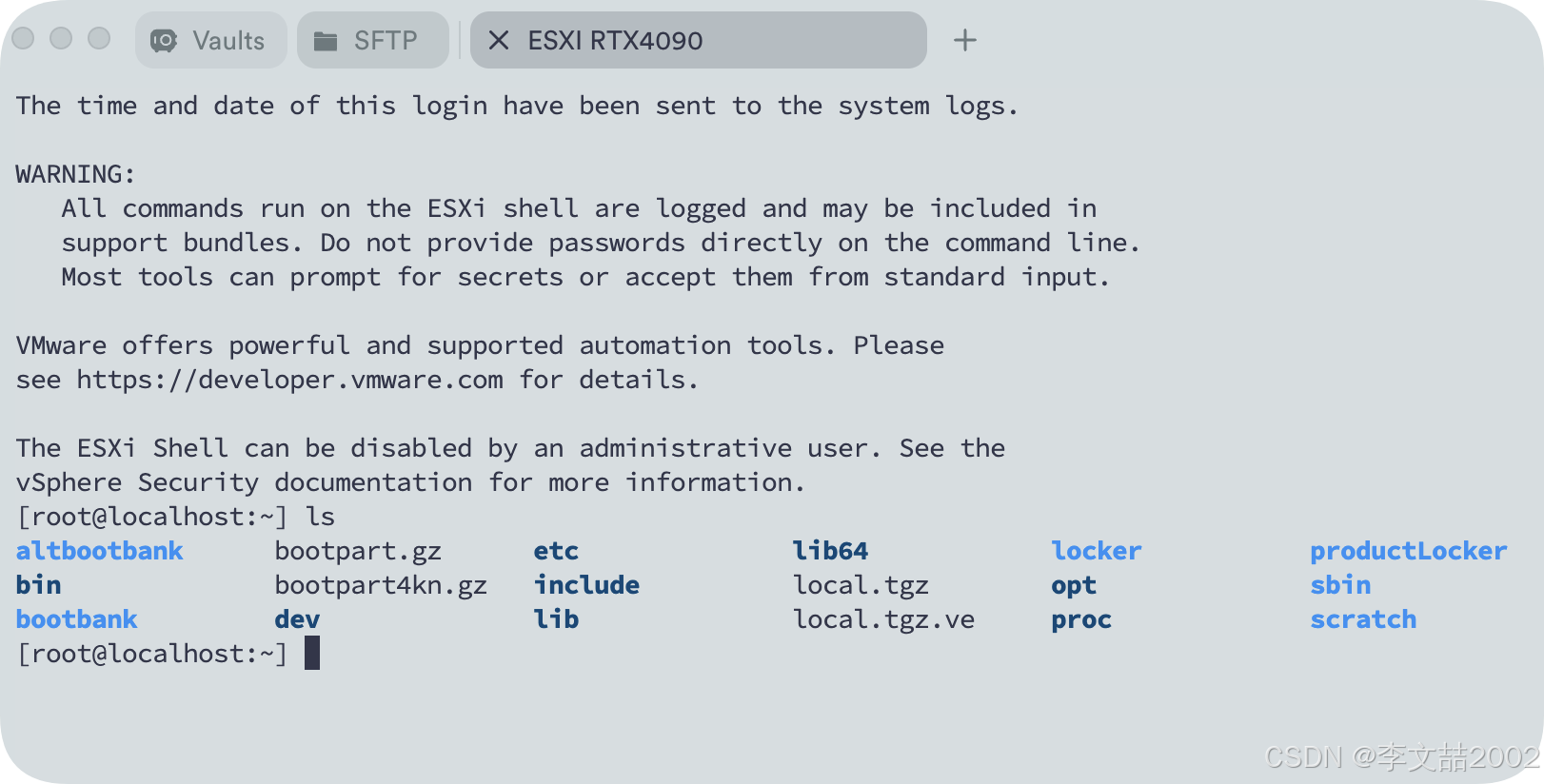Switch to the SFTP tab

point(372,40)
